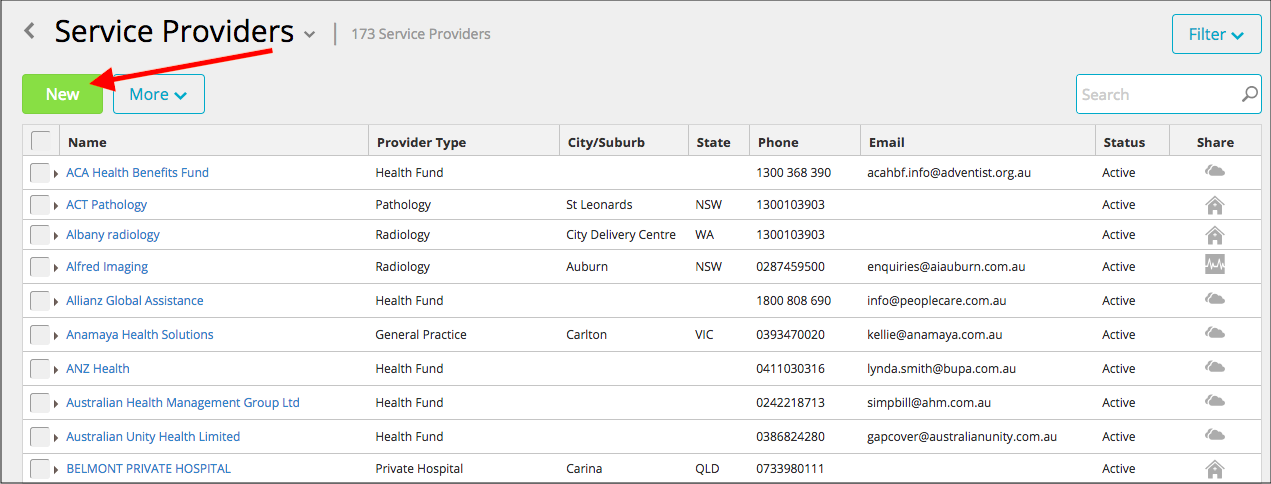Screen dimensions: 1271x484
Task: Open the Filter dropdown
Action: point(1216,34)
